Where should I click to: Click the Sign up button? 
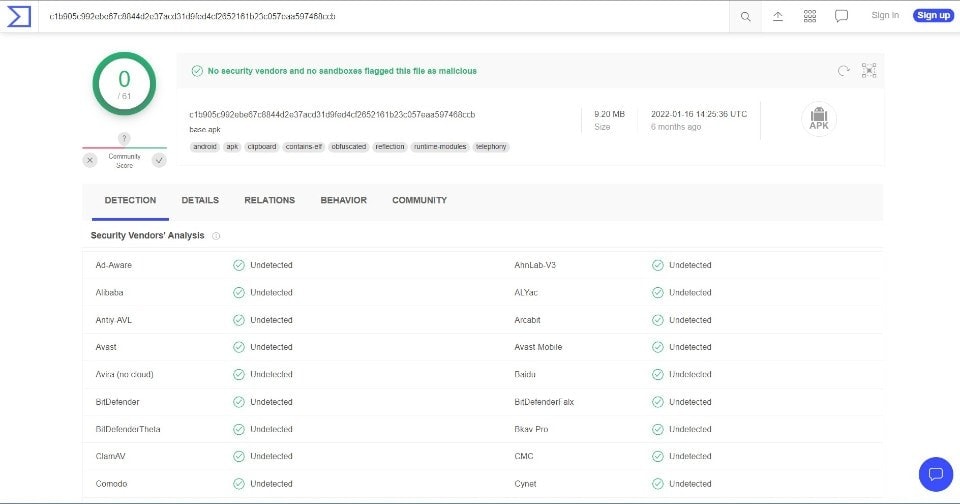(x=933, y=15)
